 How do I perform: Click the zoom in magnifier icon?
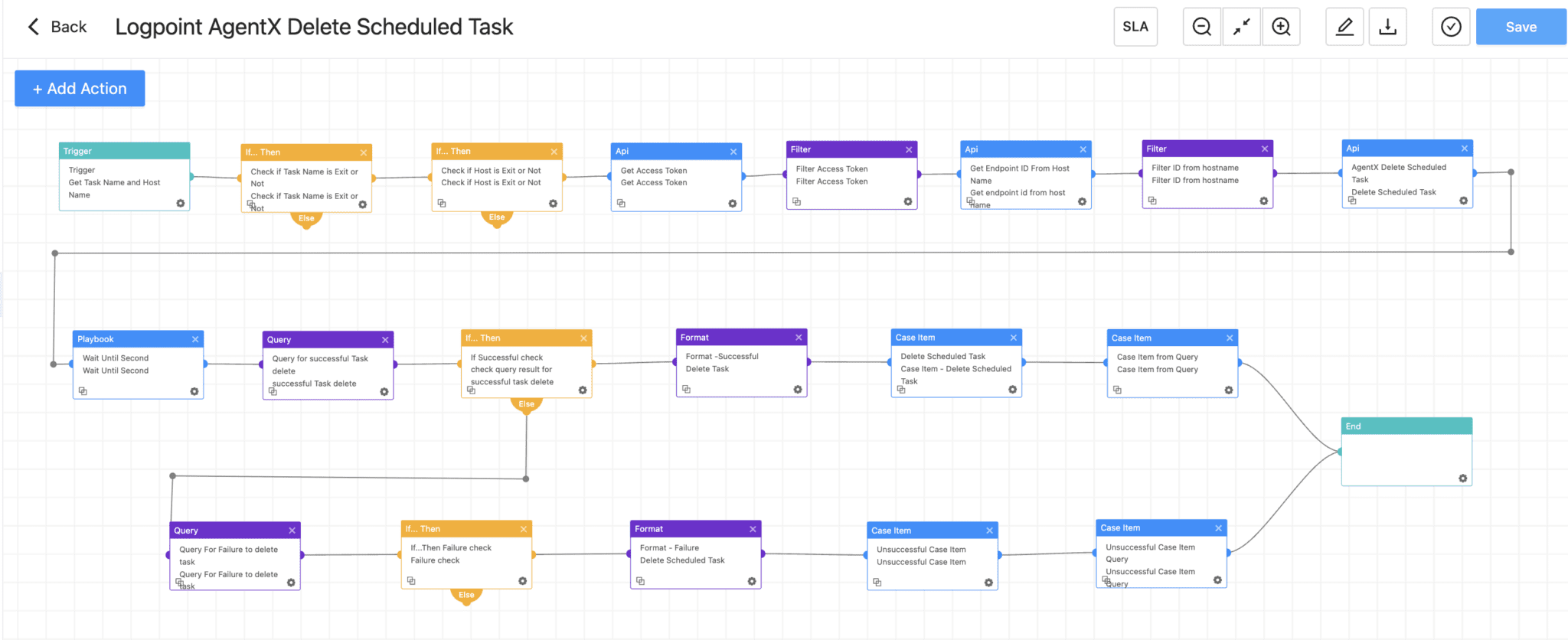1281,27
